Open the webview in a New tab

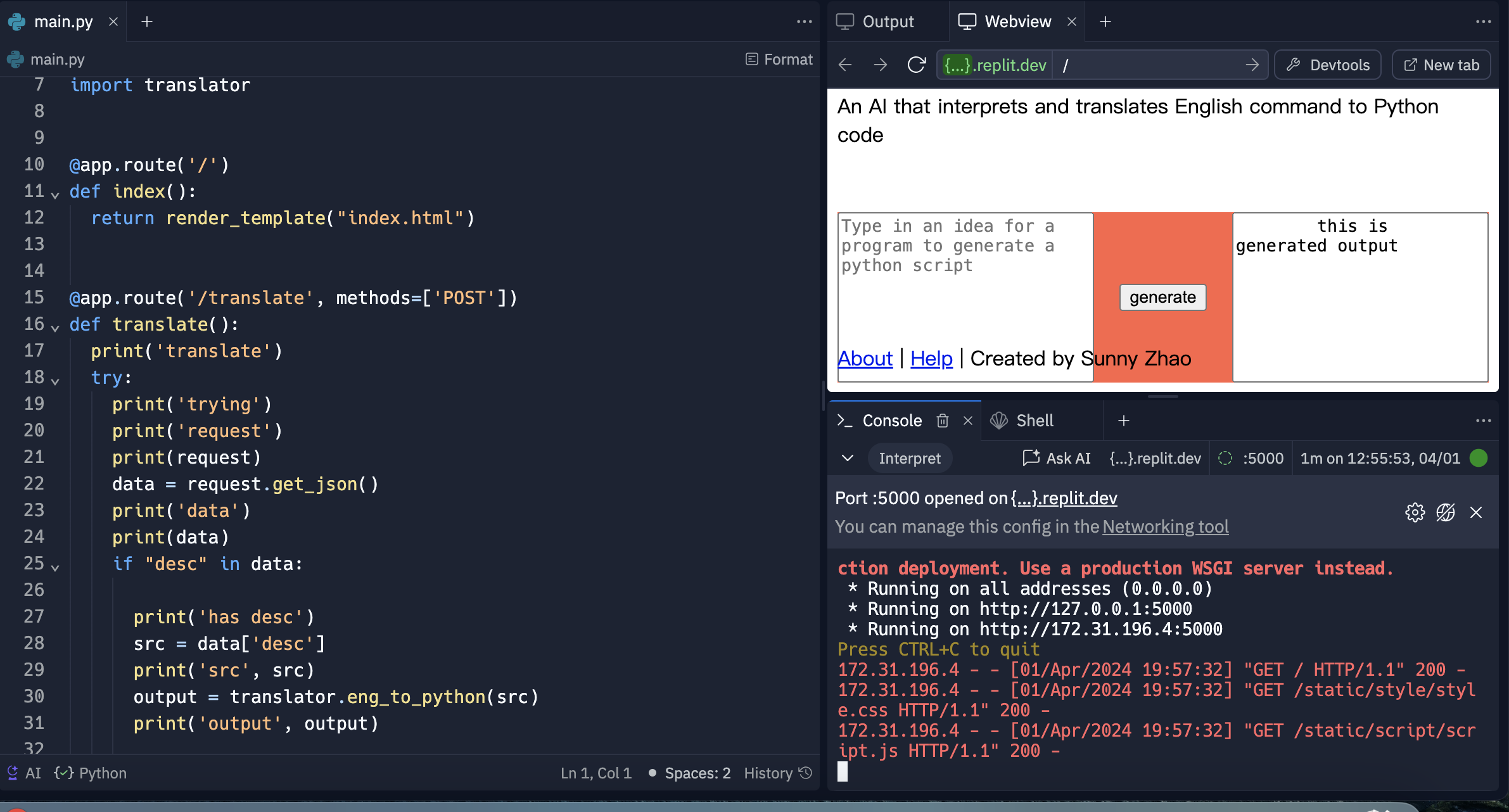1441,65
